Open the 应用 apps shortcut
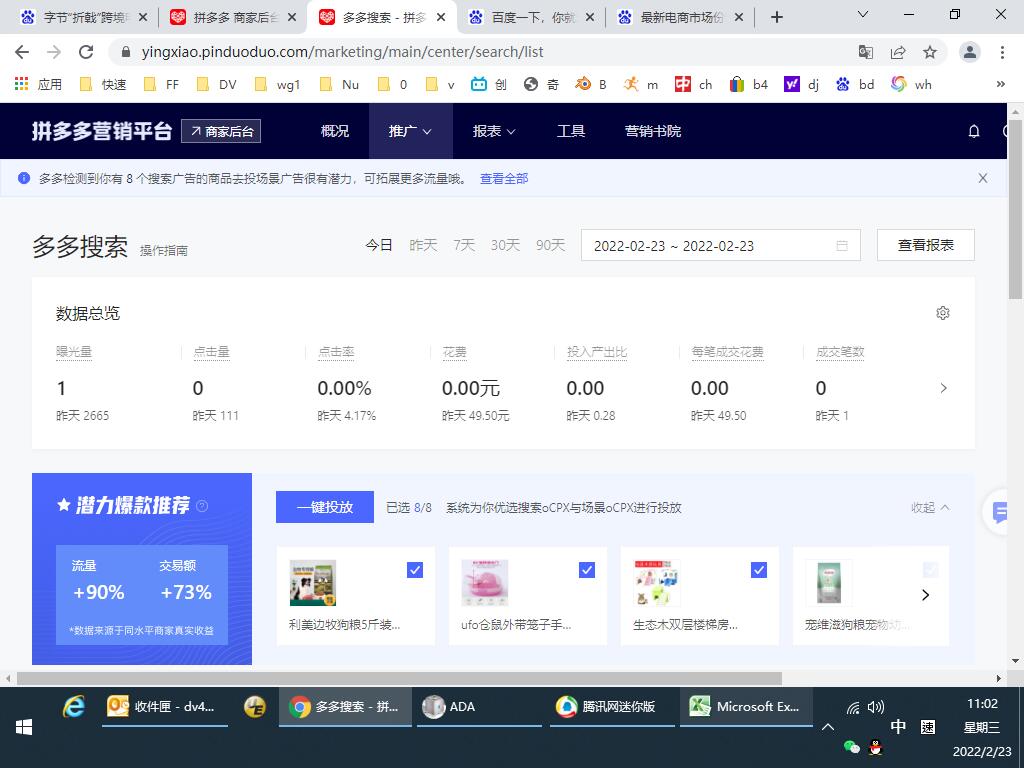 click(x=39, y=84)
